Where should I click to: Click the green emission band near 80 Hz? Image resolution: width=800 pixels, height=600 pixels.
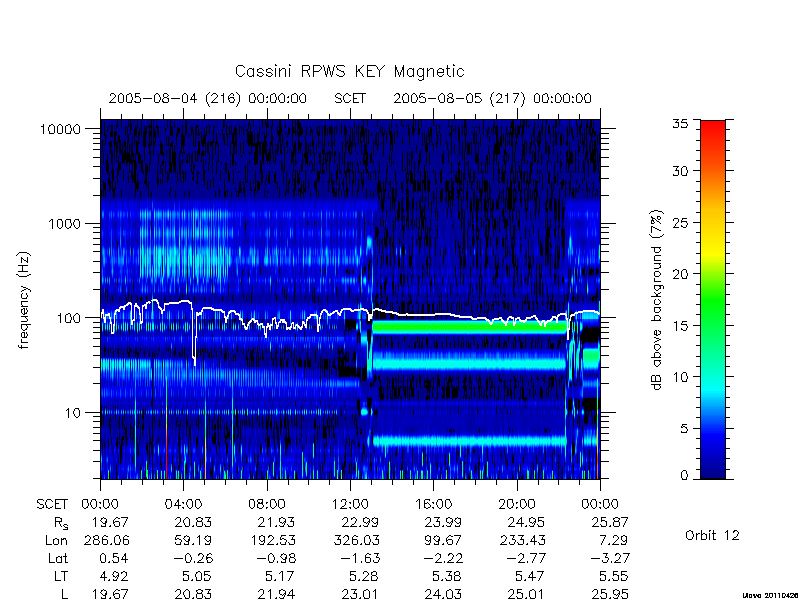[x=469, y=327]
